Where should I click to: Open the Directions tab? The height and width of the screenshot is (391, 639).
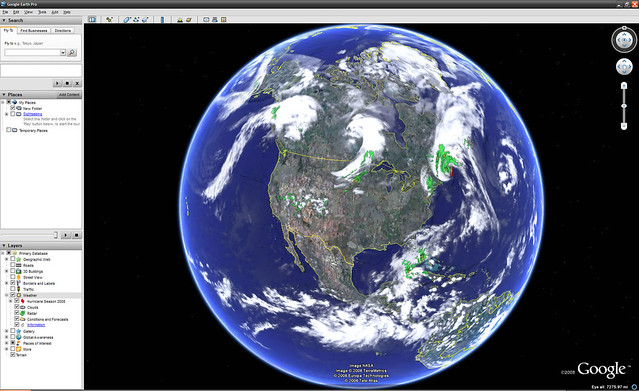pyautogui.click(x=63, y=31)
